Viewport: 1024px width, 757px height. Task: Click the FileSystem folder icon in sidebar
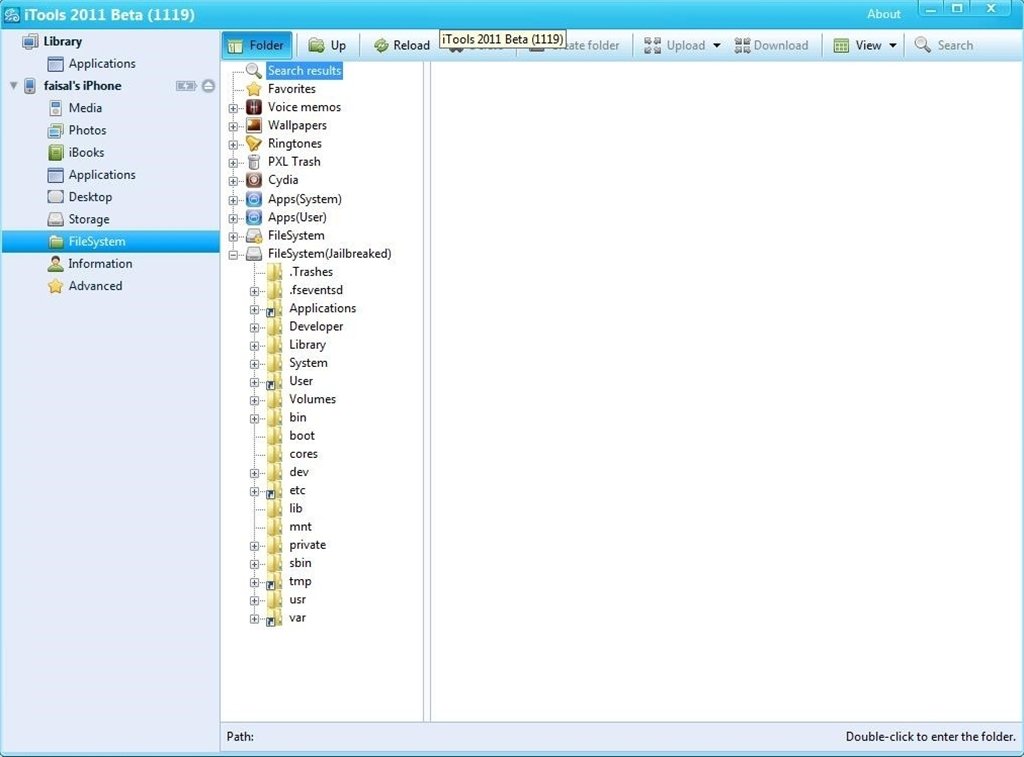[x=56, y=242]
